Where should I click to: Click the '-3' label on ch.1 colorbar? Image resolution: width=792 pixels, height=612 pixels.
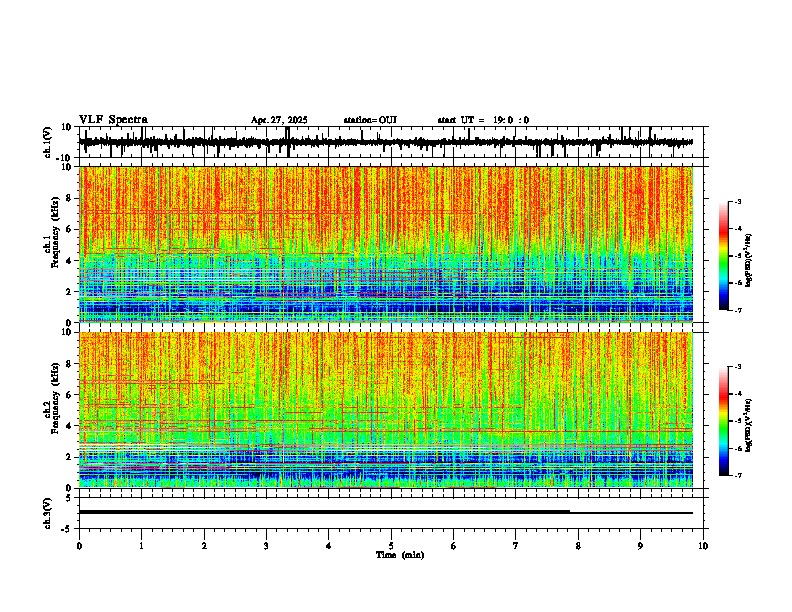click(737, 202)
